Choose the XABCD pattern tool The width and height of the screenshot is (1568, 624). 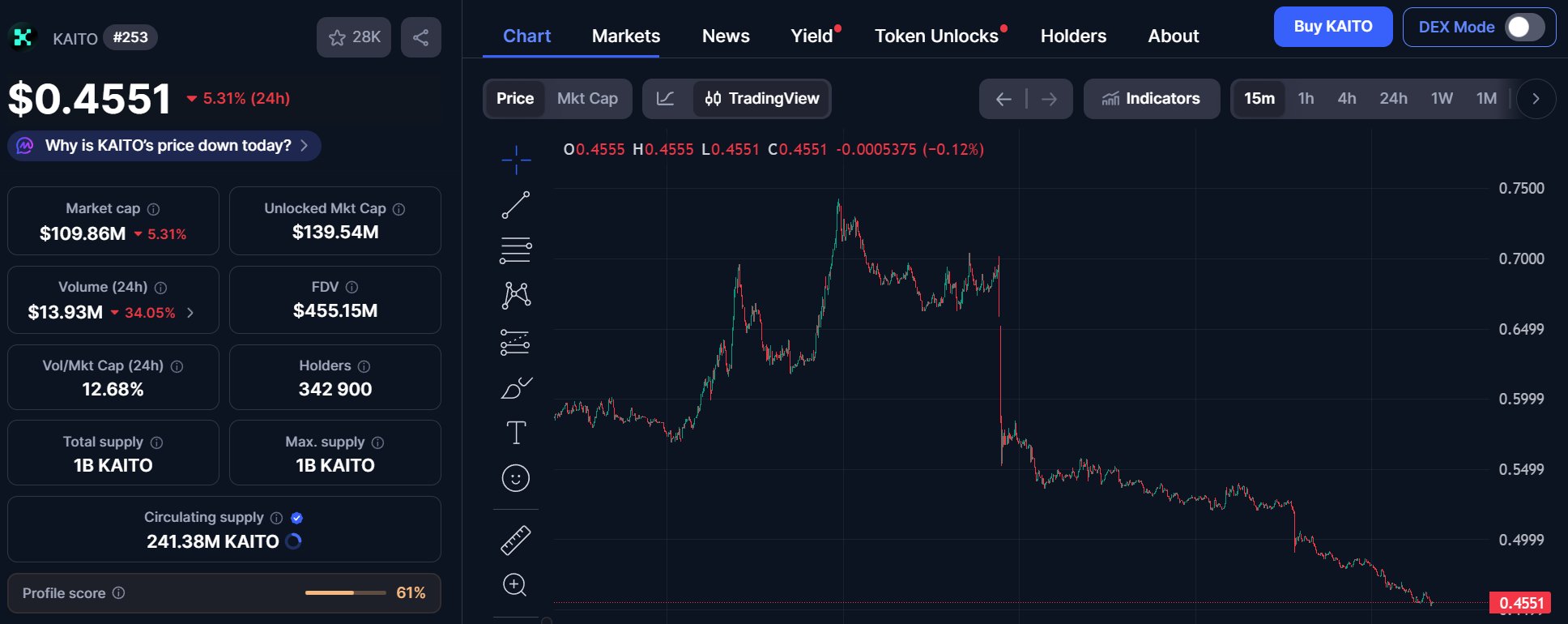click(516, 295)
